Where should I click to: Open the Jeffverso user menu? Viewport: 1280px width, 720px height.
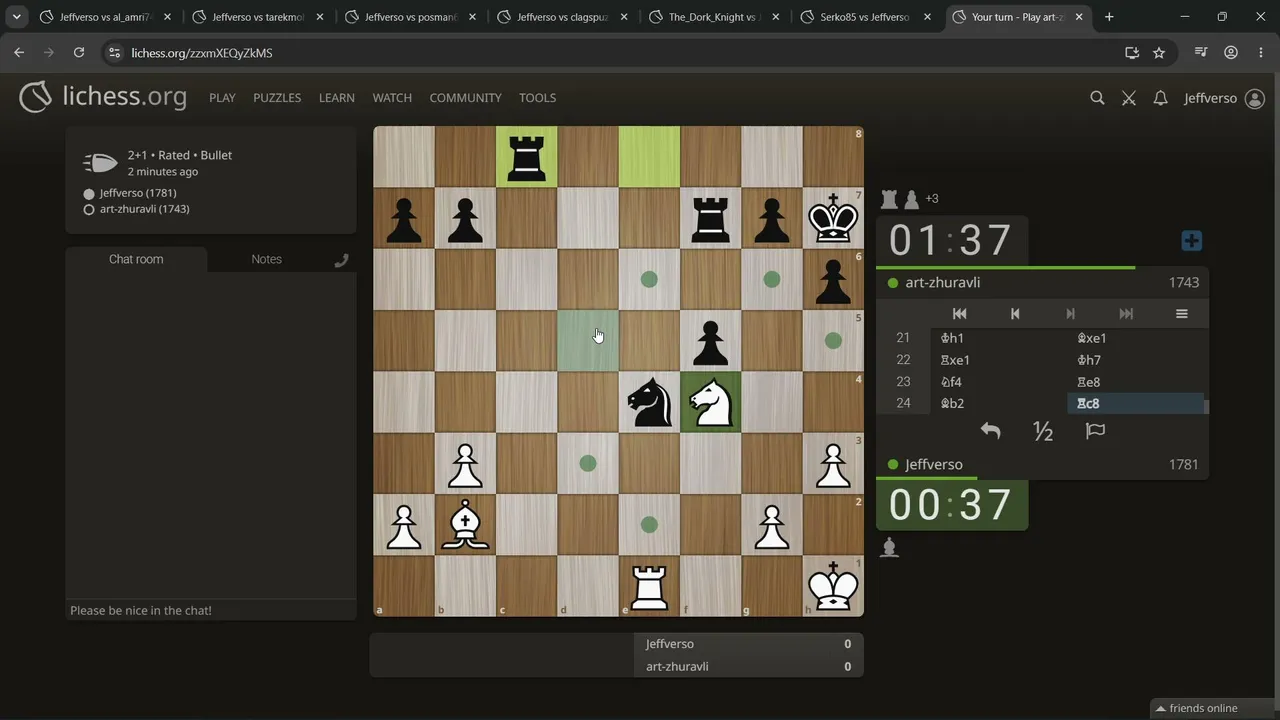(1224, 98)
